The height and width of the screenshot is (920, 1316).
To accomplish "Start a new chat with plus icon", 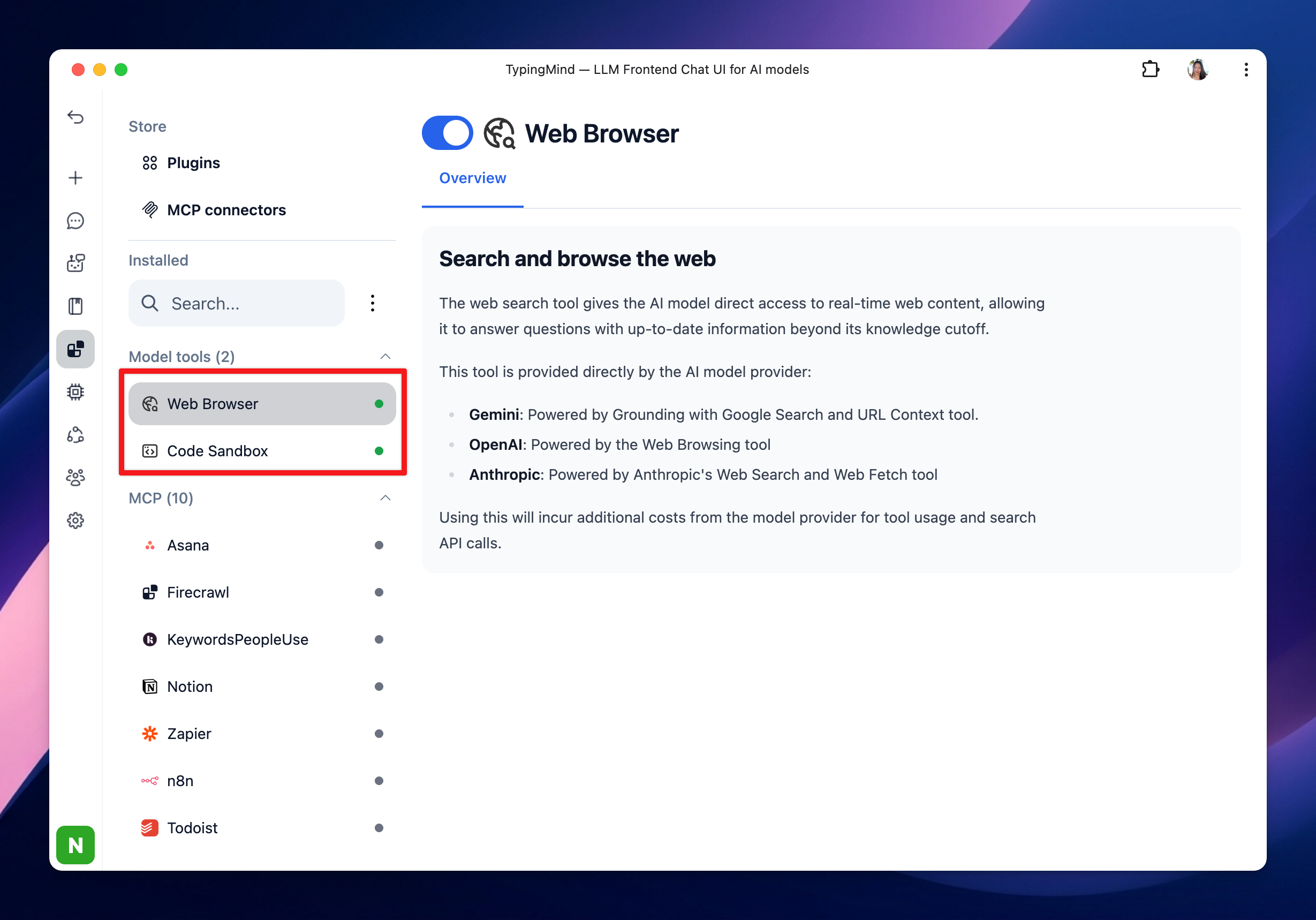I will [75, 178].
